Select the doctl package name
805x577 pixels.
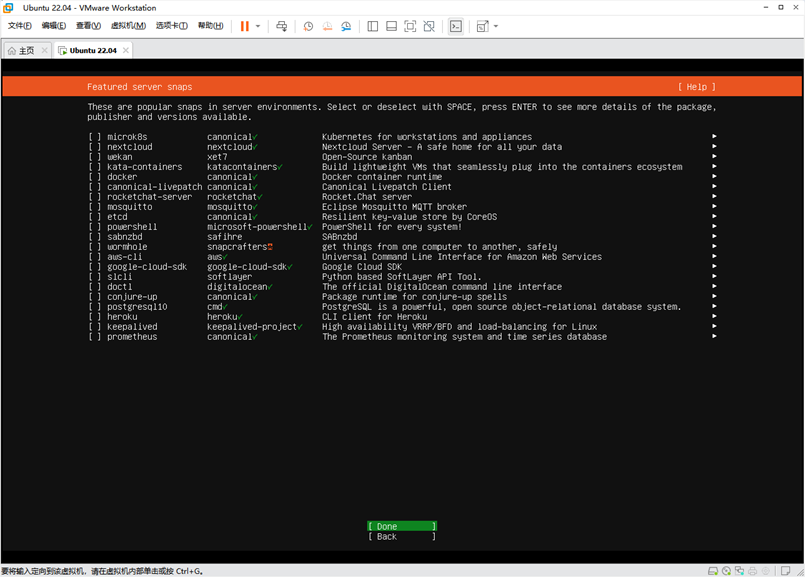120,287
